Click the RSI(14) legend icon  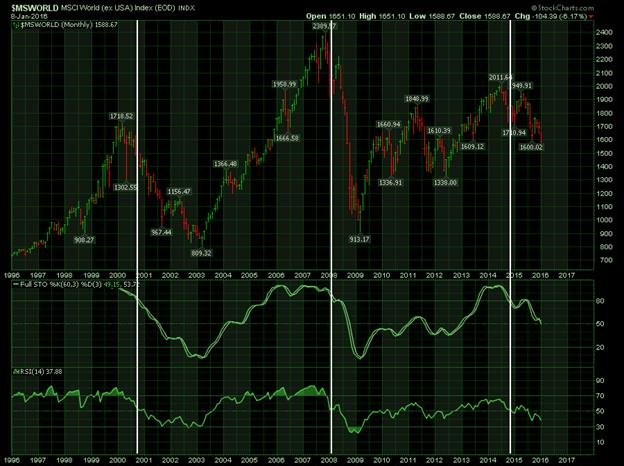coord(16,371)
